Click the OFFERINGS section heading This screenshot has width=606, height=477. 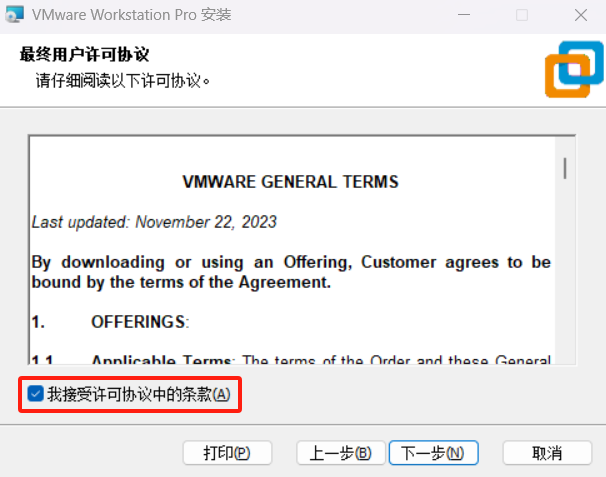point(140,322)
